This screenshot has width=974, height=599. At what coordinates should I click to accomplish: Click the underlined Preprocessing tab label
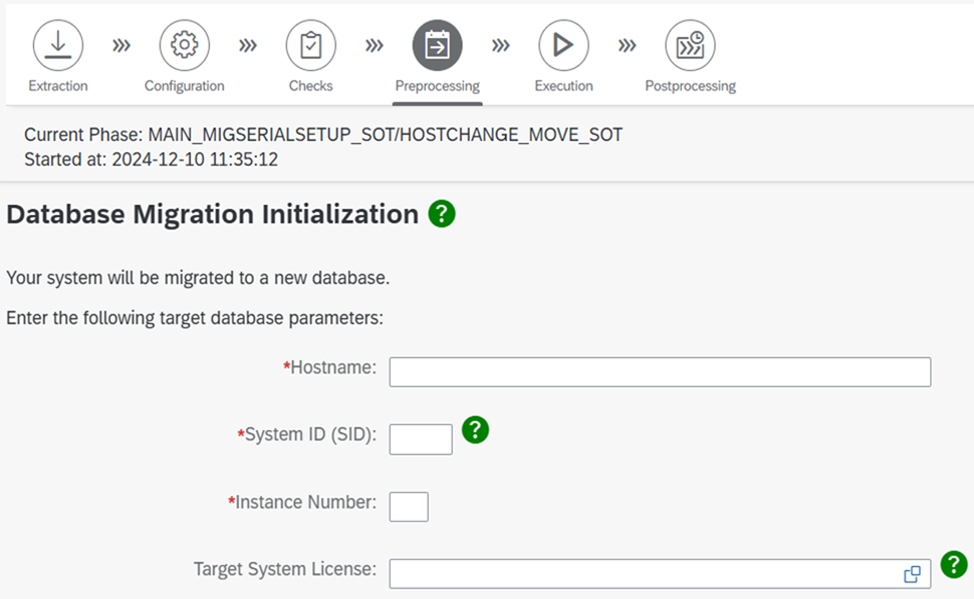pos(437,86)
